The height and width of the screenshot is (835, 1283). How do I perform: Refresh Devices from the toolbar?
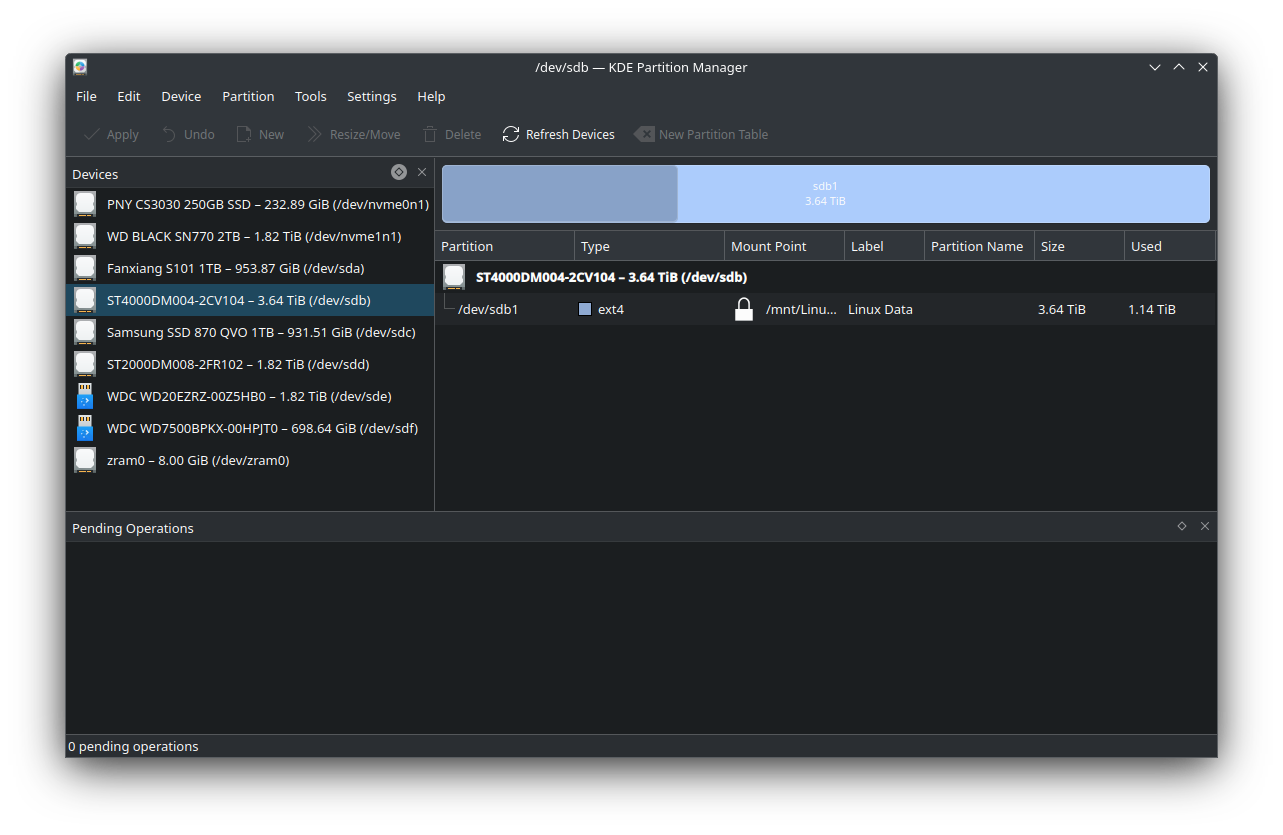(x=558, y=134)
